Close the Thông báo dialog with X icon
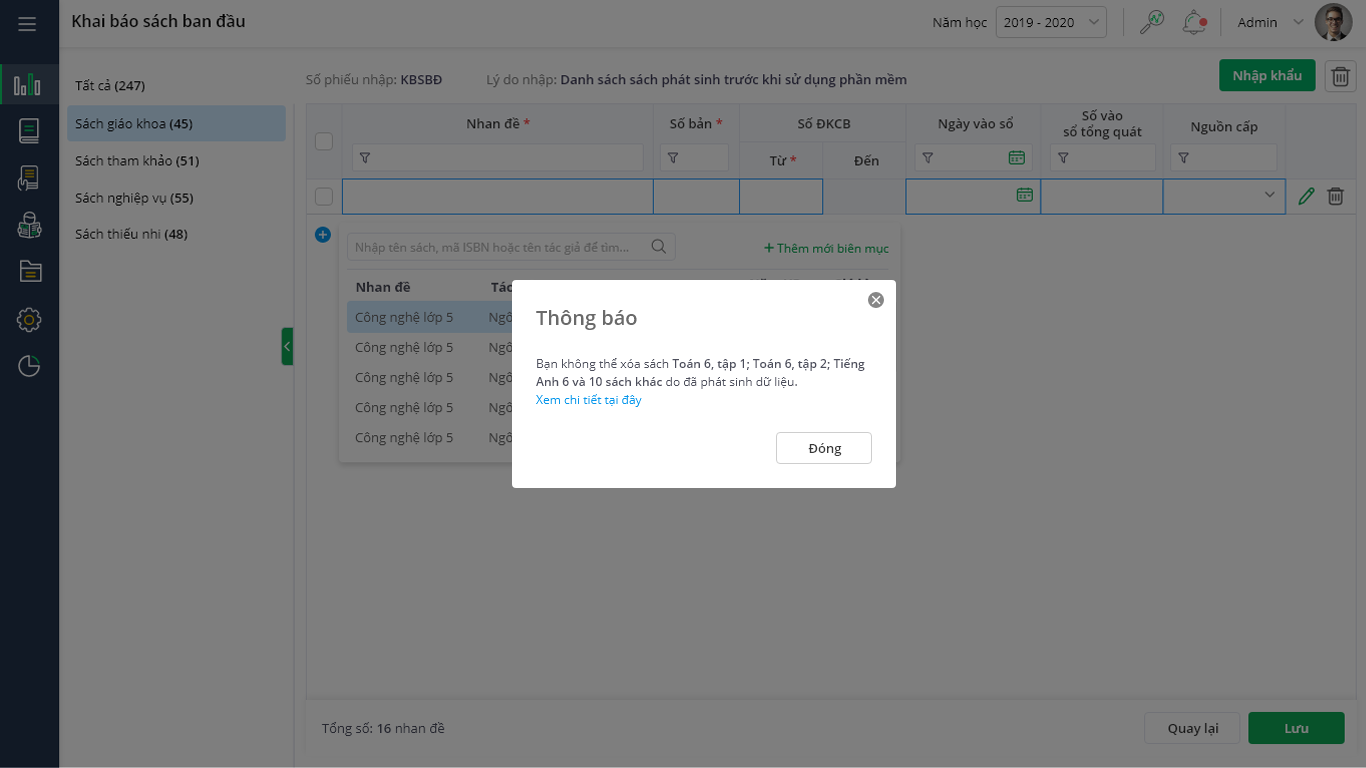The width and height of the screenshot is (1366, 768). click(876, 300)
